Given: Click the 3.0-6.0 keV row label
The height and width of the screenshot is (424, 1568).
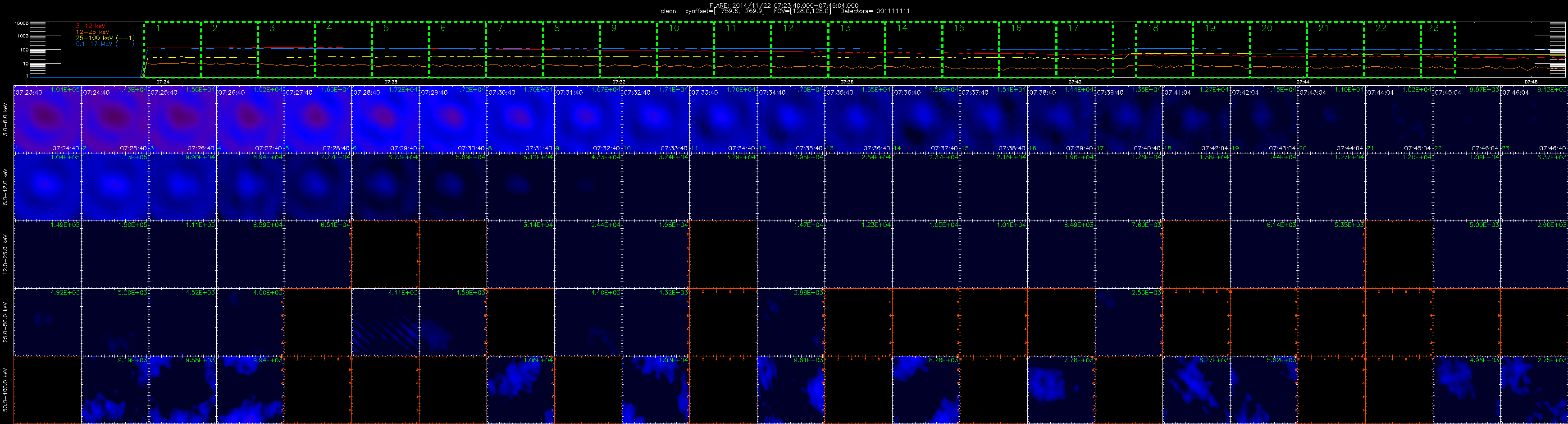Looking at the screenshot, I should 6,119.
